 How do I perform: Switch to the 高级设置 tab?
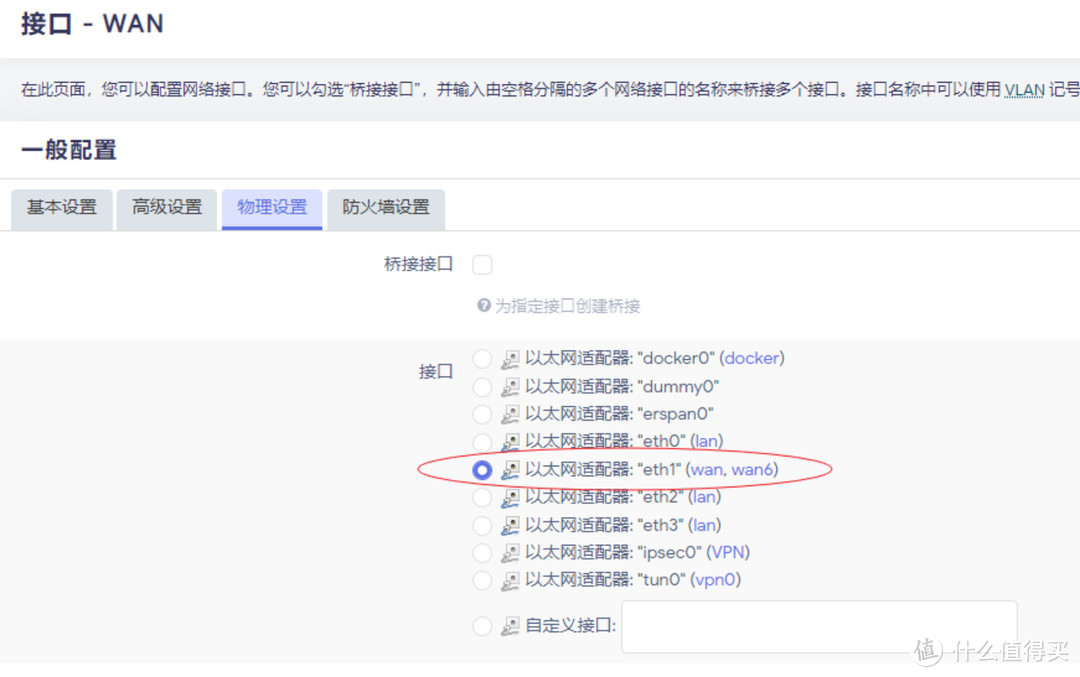tap(166, 209)
